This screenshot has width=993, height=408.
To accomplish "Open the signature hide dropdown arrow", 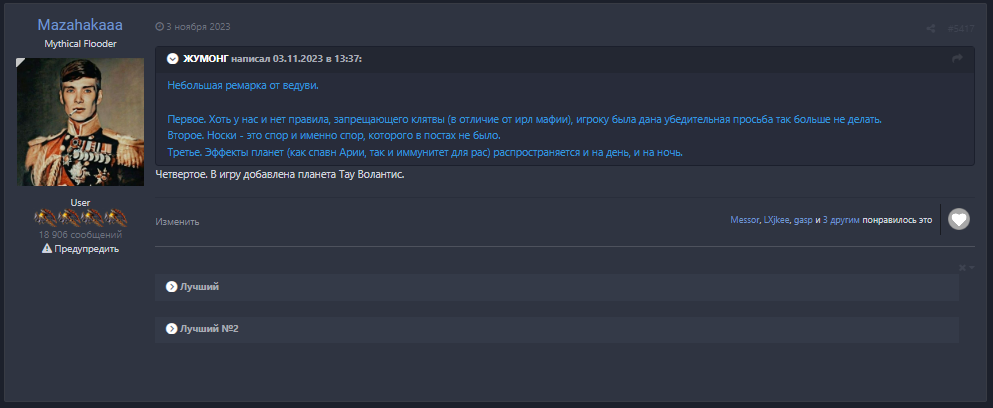I will (x=971, y=267).
